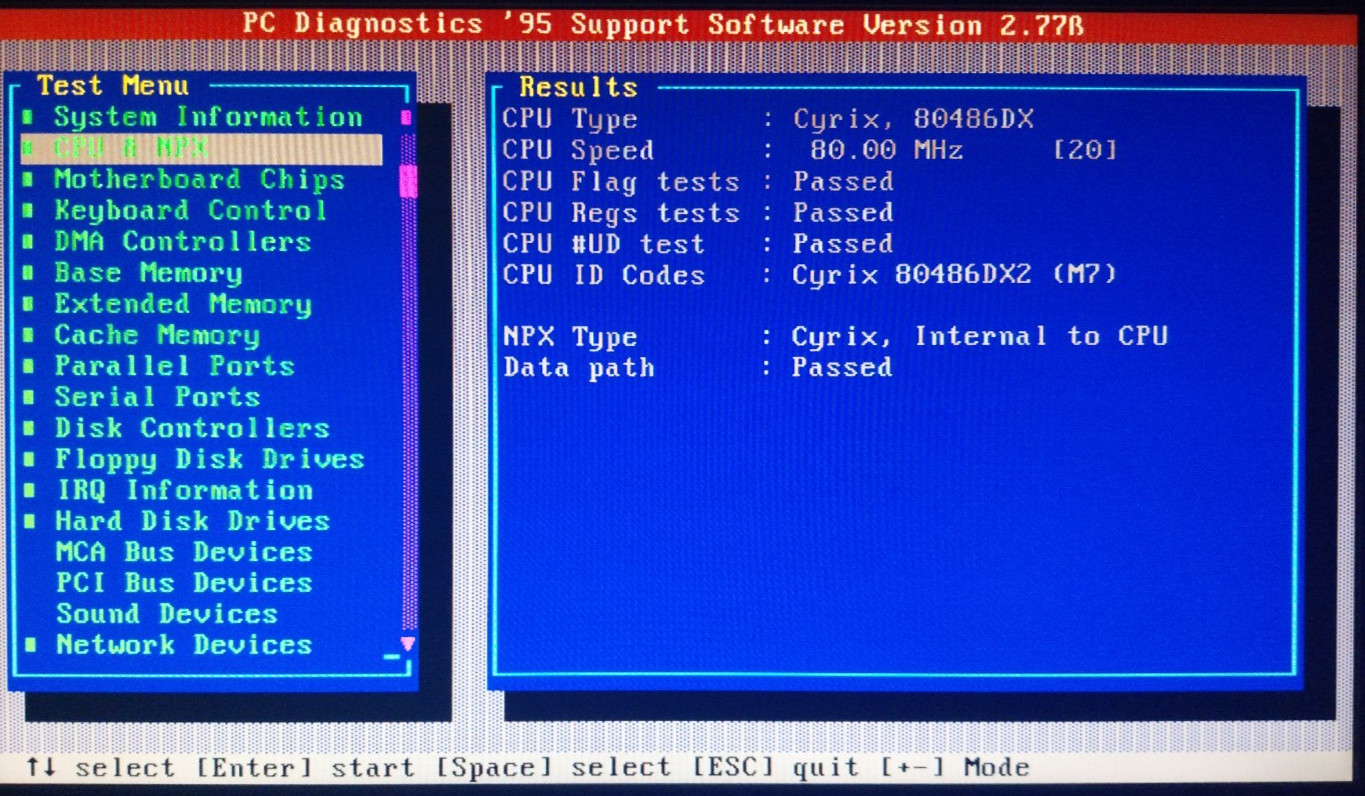Click the "80.00 MHz" CPU Speed value
Screen dimensions: 1365x796
(887, 151)
